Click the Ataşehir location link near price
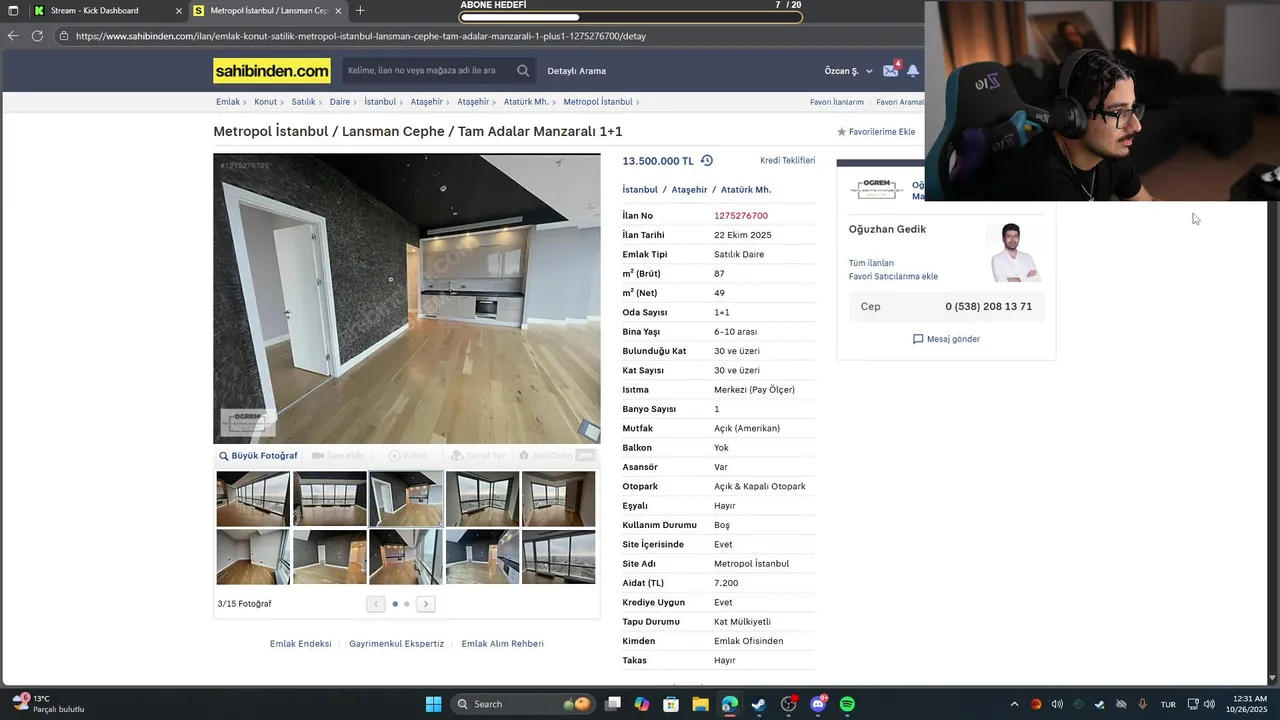1280x720 pixels. (689, 190)
